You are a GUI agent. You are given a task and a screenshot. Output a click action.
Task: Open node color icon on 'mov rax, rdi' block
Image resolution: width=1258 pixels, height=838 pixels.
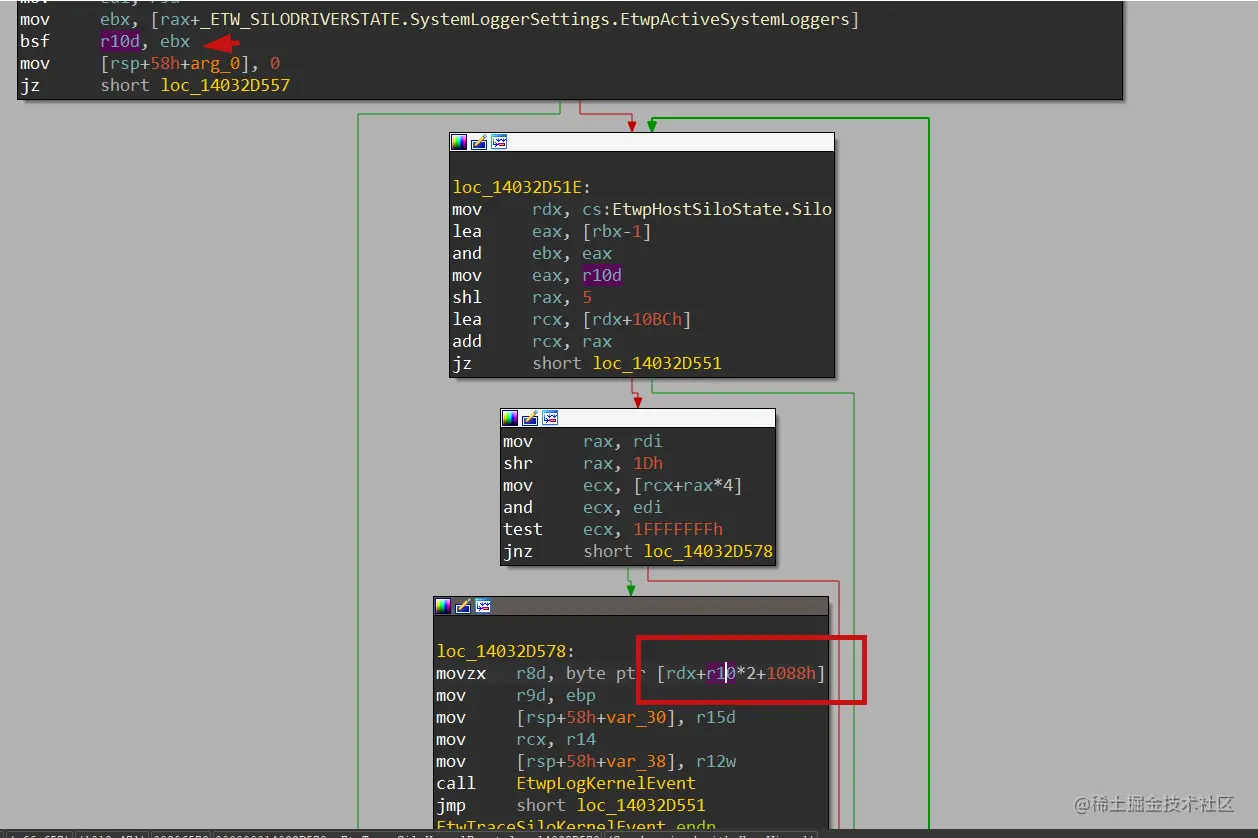tap(510, 418)
